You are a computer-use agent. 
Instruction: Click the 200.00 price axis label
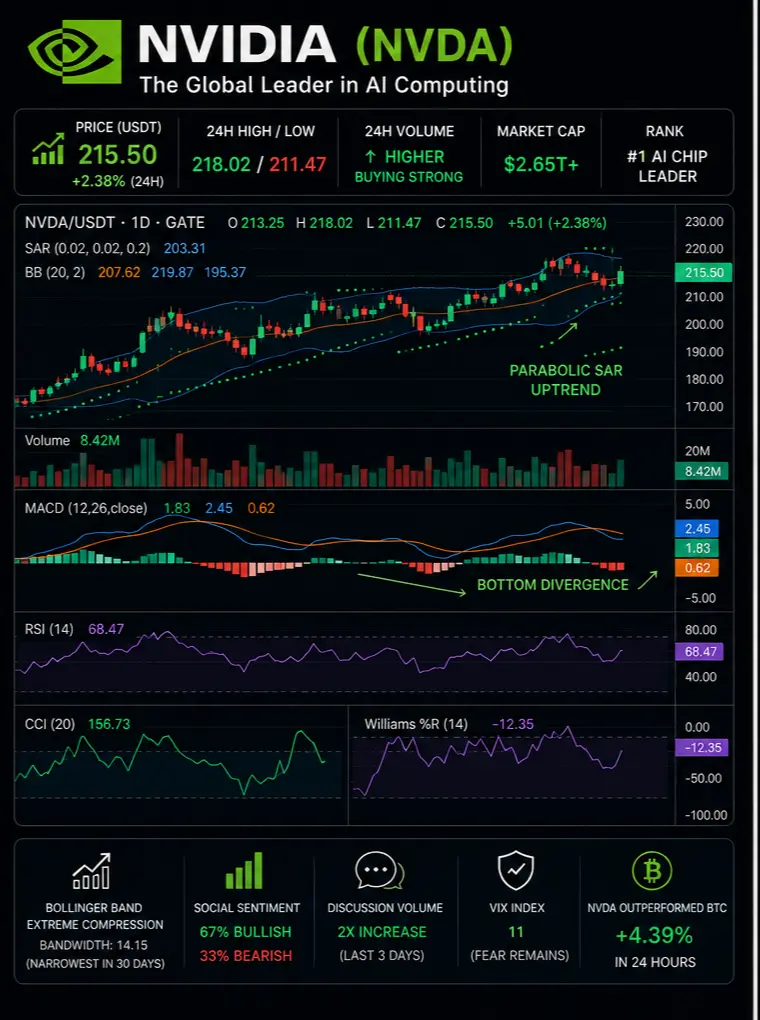pos(704,325)
